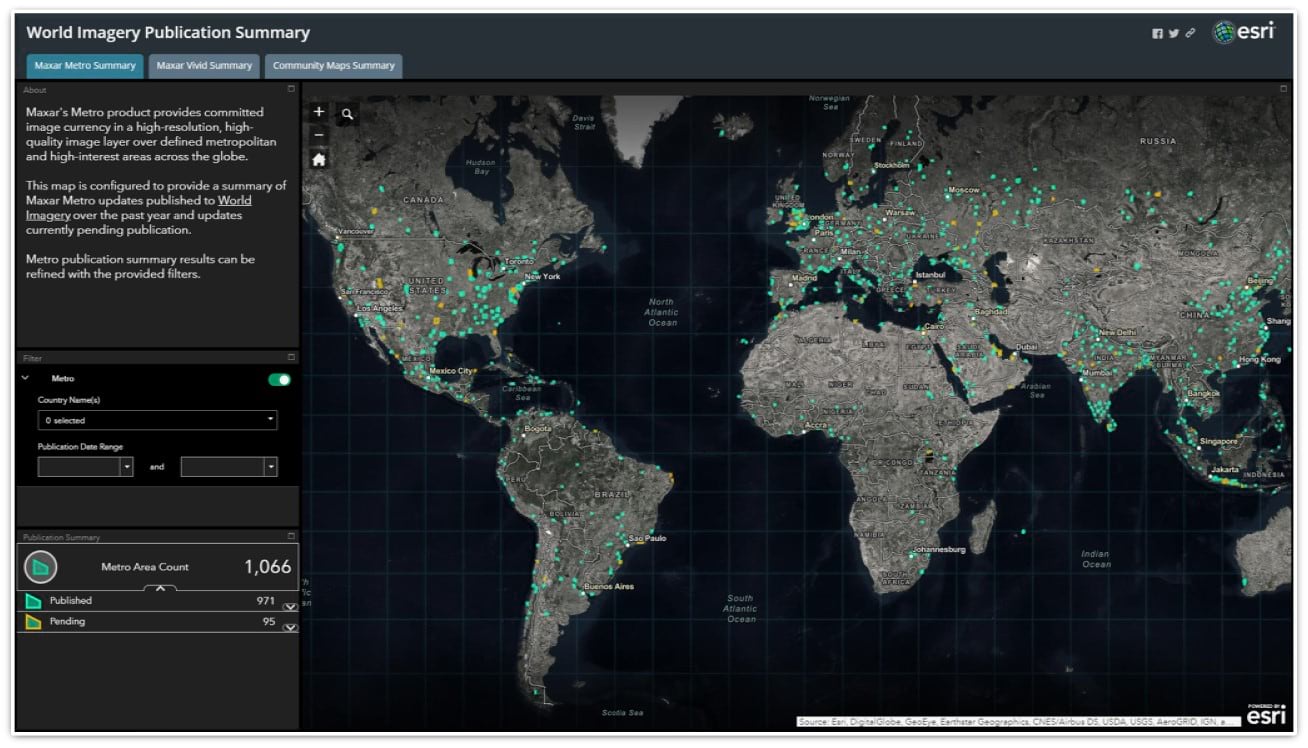The image size is (1308, 748).
Task: Maximize the About panel
Action: [x=291, y=89]
